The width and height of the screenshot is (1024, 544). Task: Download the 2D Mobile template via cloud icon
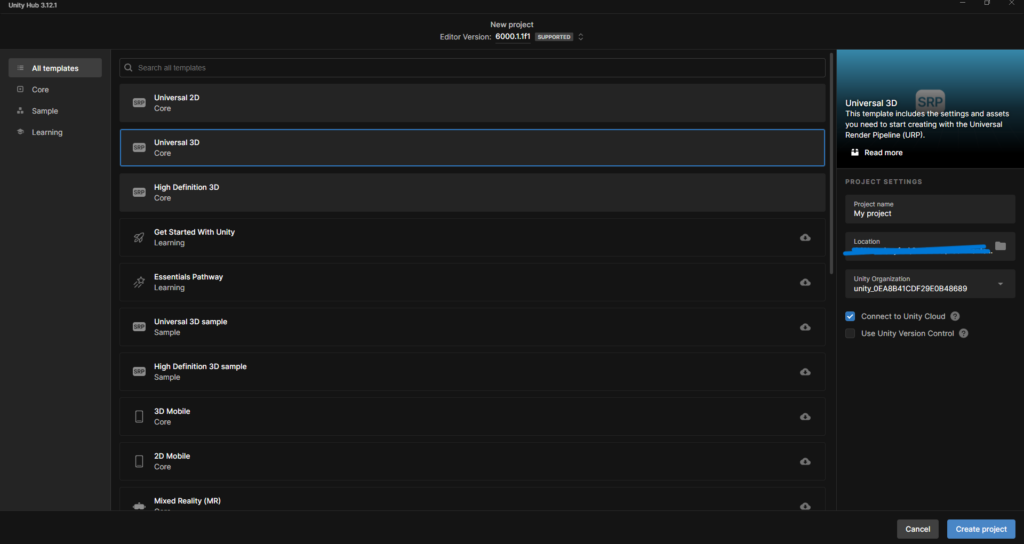click(x=805, y=461)
